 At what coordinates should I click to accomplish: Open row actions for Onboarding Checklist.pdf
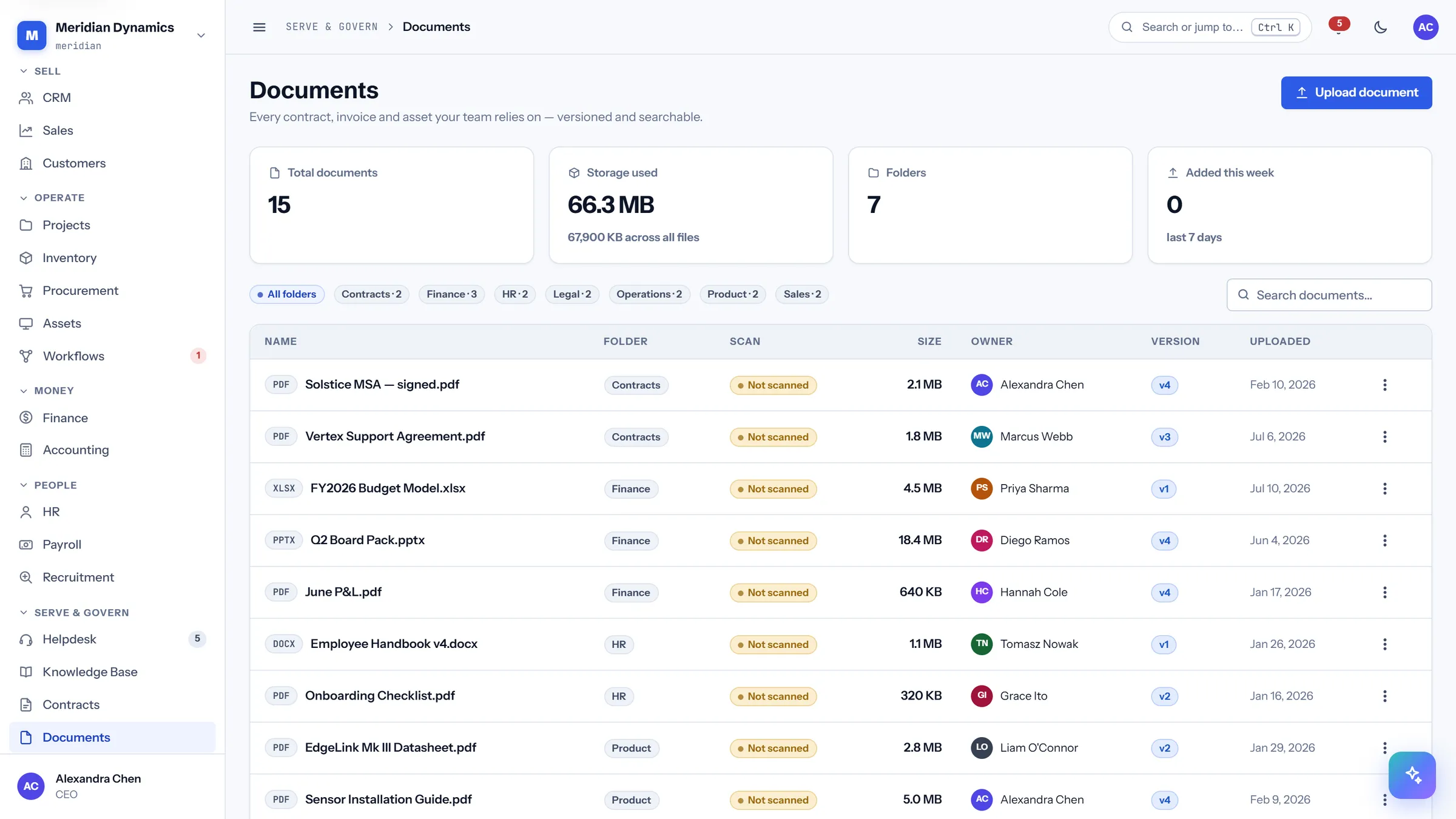pyautogui.click(x=1384, y=696)
